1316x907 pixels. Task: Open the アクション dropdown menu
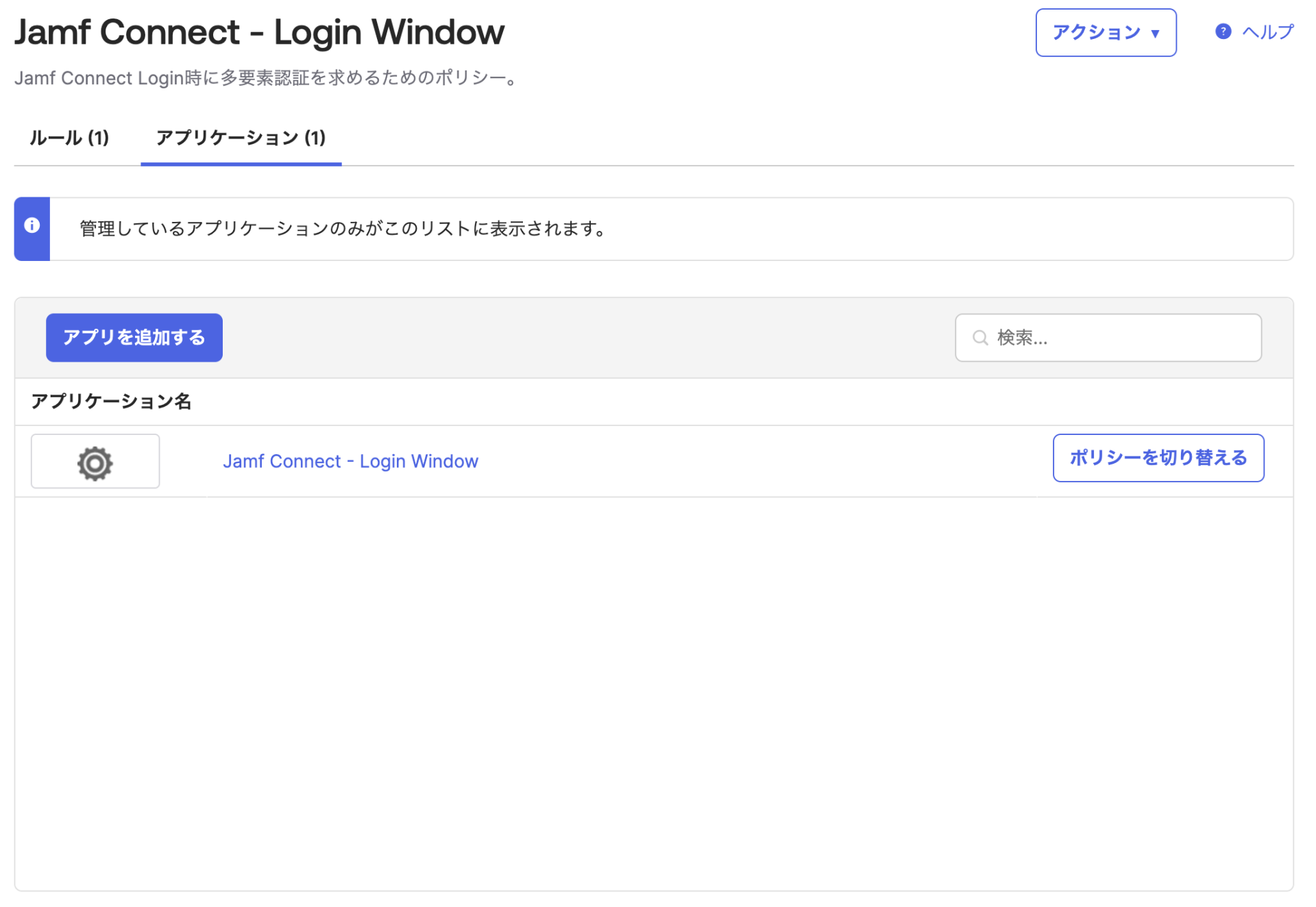pos(1106,32)
